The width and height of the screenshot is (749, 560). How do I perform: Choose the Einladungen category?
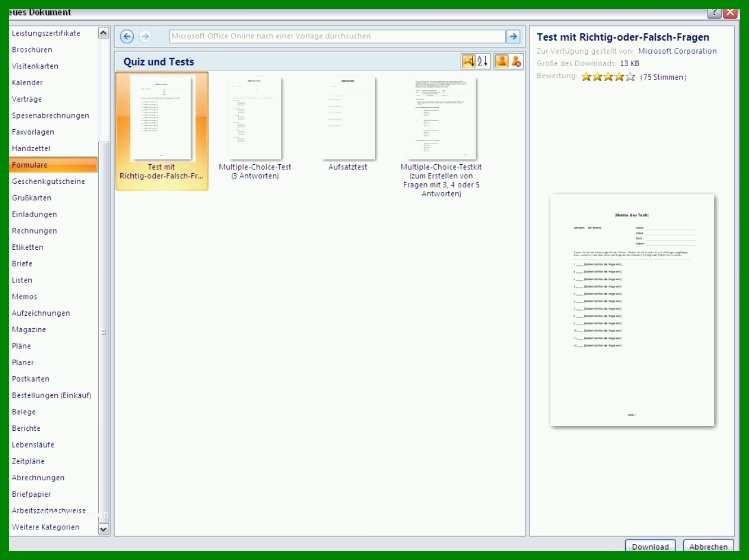(34, 215)
